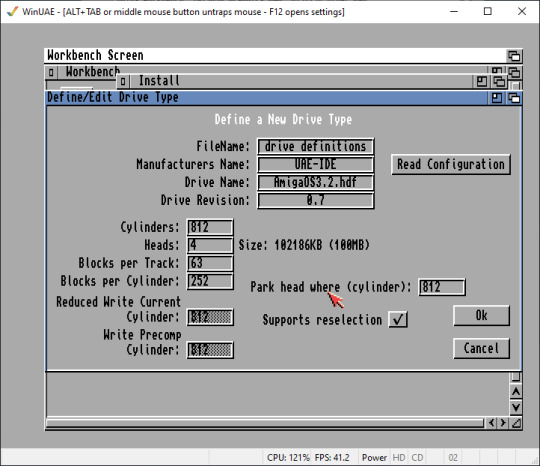Screen dimensions: 540x466
Task: Click the WinUAE checkmark icon in the title bar
Action: click(x=13, y=11)
